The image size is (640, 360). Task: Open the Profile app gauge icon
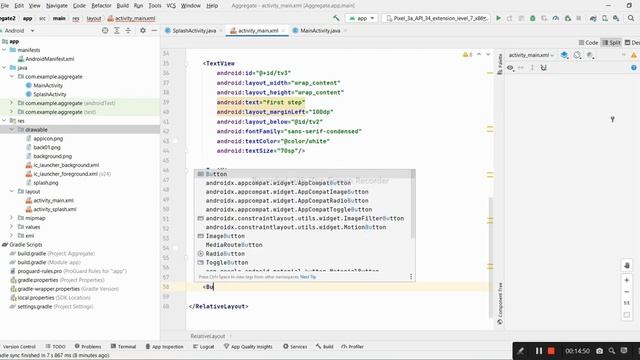[x=556, y=18]
